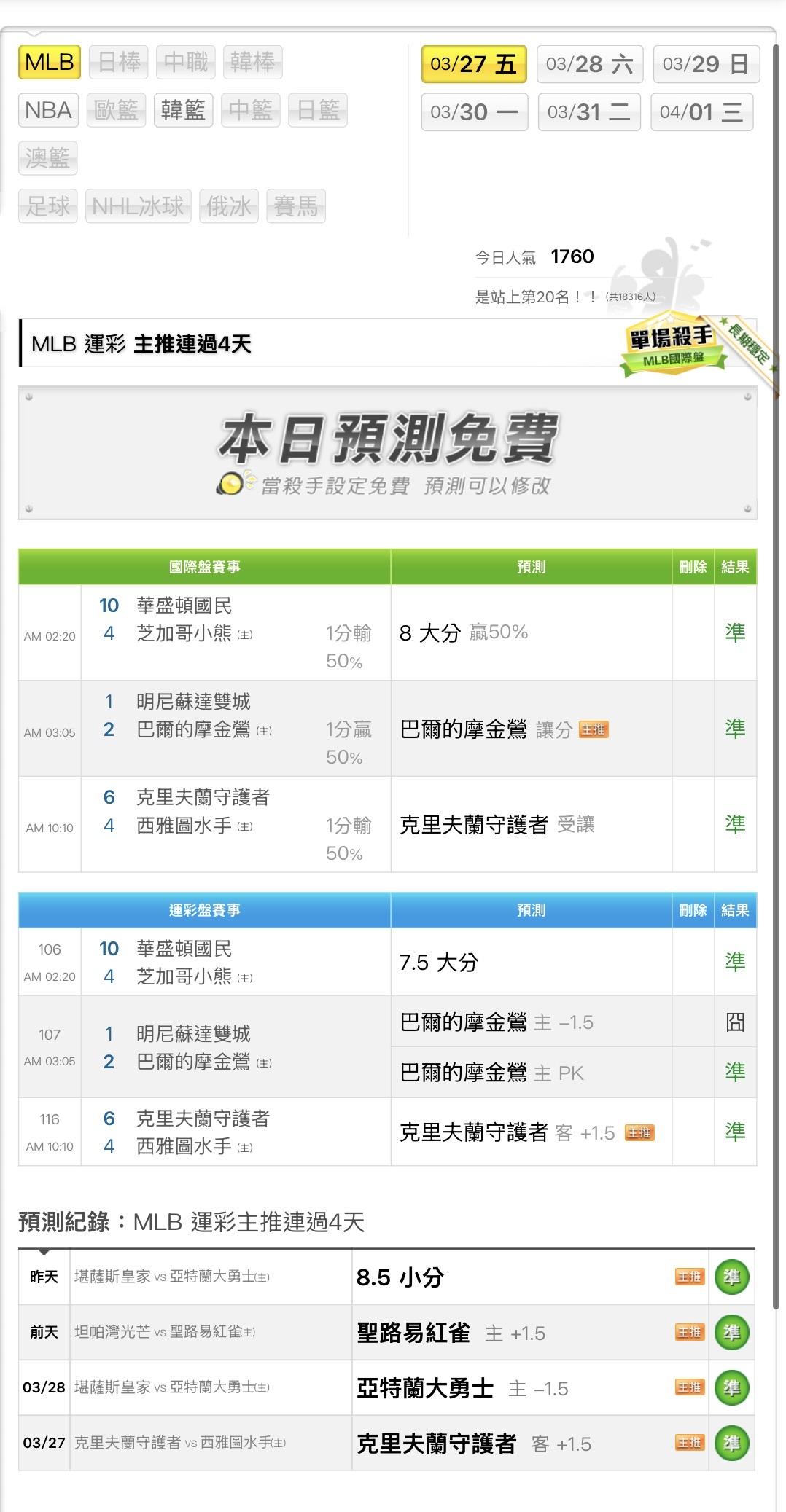Click 刪除 column header in 運彩盤 table
Image resolution: width=786 pixels, height=1512 pixels.
click(693, 910)
